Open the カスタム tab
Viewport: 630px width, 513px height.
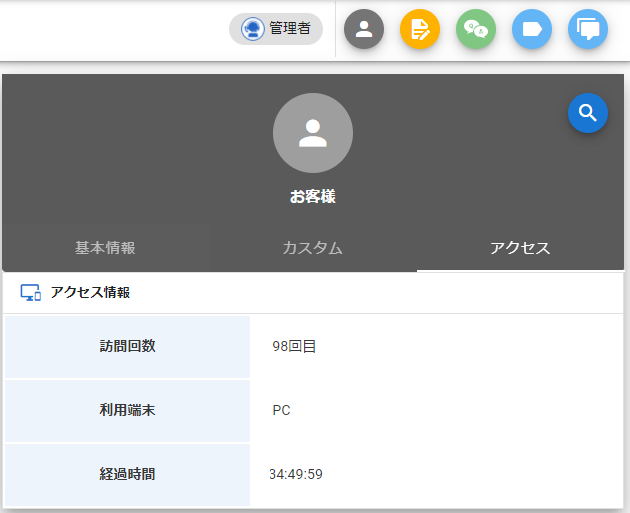[312, 248]
